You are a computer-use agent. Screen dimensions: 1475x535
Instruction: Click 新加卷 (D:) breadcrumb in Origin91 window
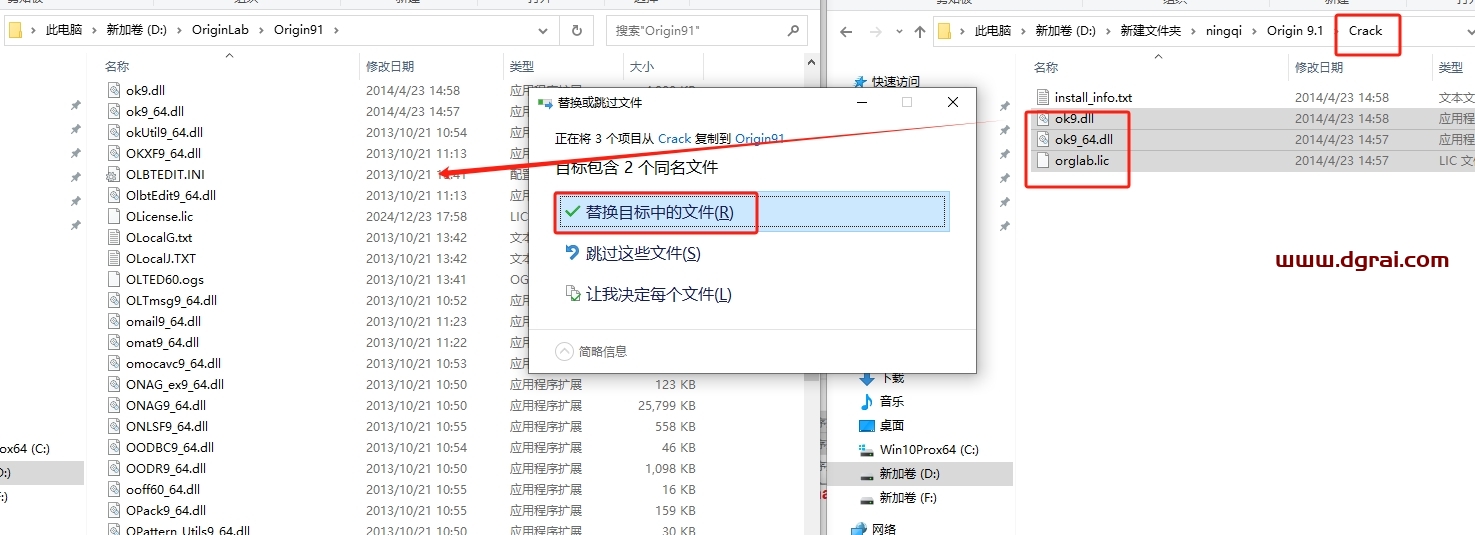[x=137, y=30]
